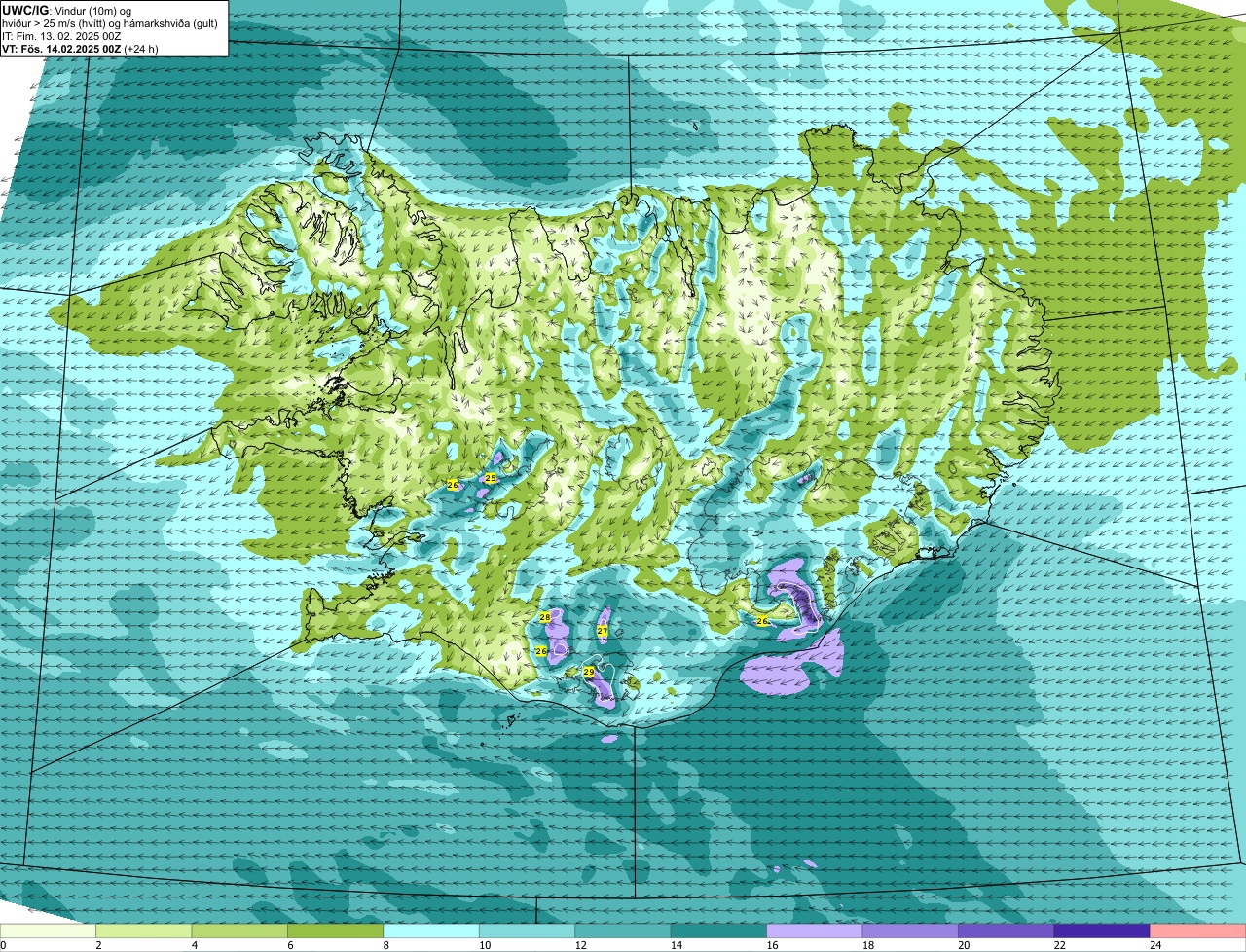
Task: Click the 'UWC/IG: Vindur (10m) og' title line
Action: pos(67,10)
